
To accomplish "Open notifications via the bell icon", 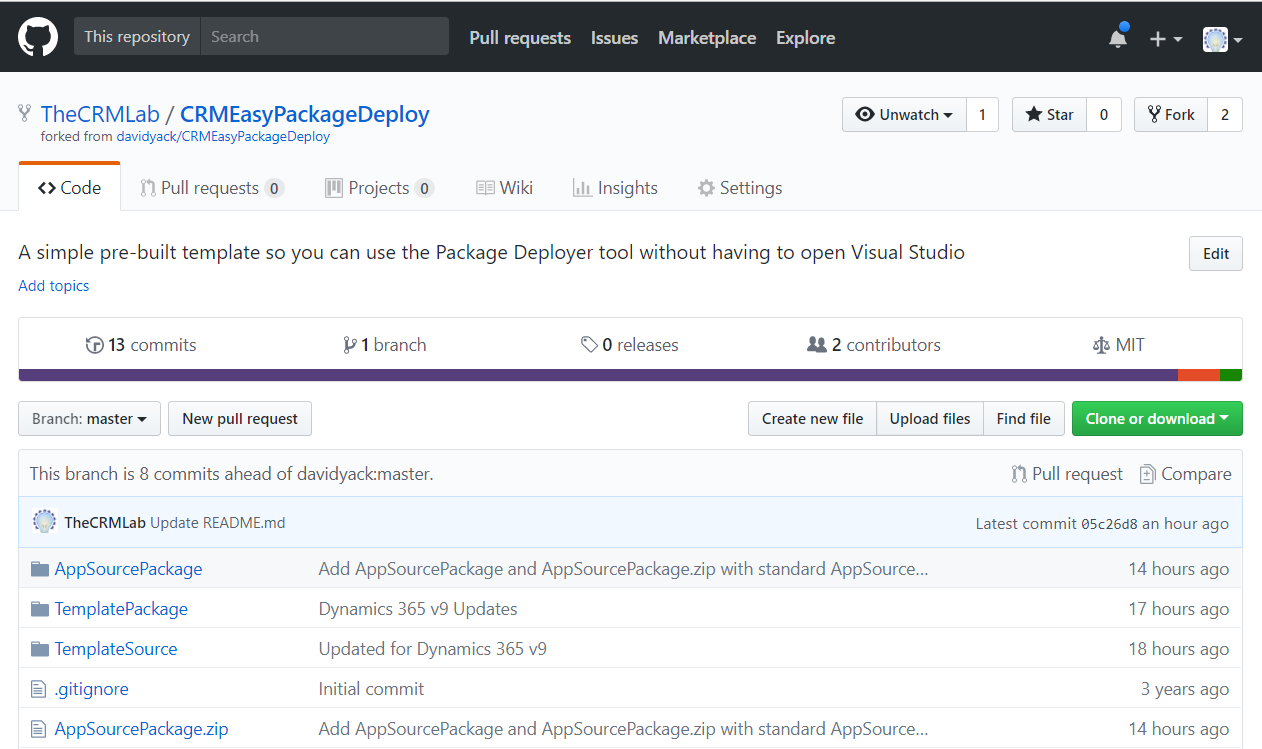I will [1118, 37].
